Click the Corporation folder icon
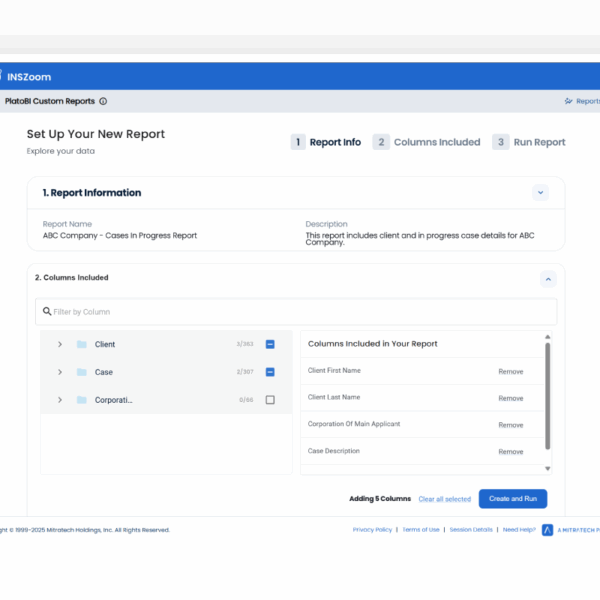The image size is (600, 600). pos(81,400)
